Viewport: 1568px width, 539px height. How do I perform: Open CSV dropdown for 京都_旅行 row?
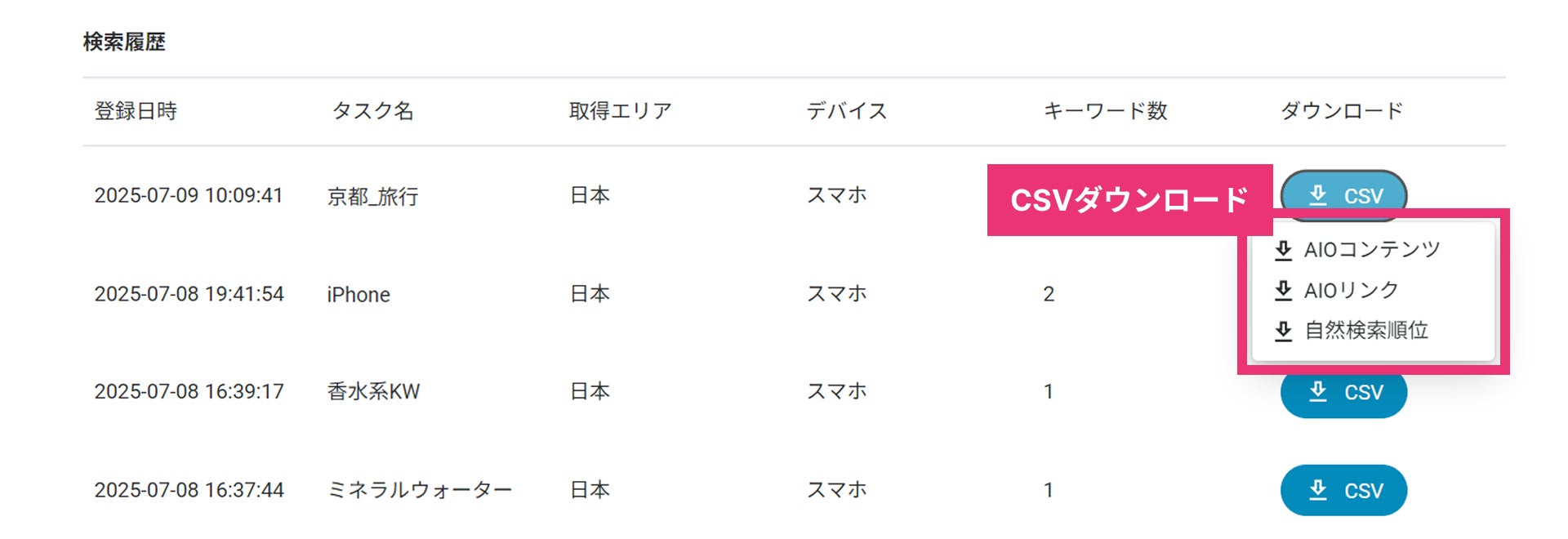(x=1343, y=195)
